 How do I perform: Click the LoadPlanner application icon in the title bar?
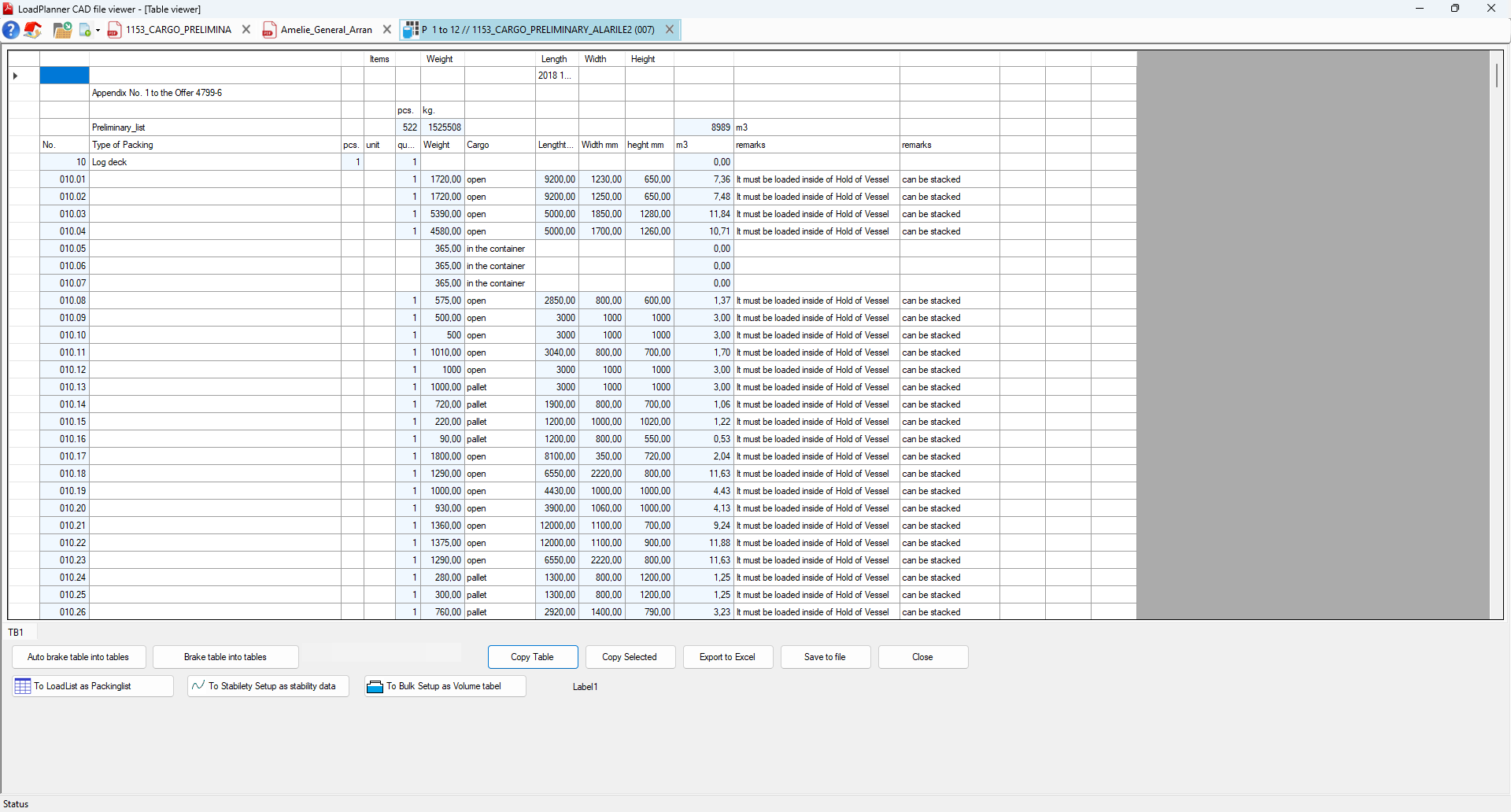[x=8, y=9]
